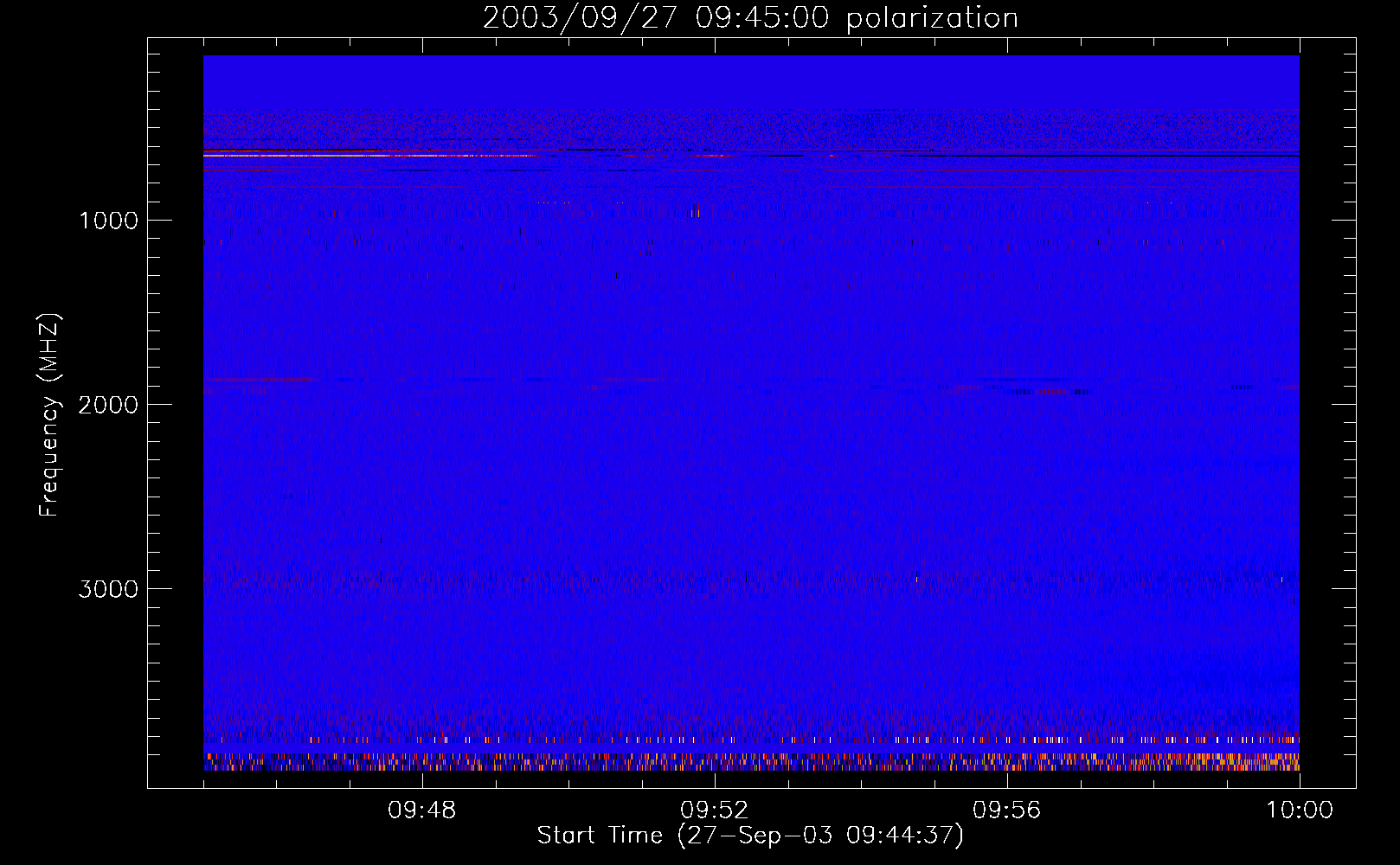Image resolution: width=1400 pixels, height=865 pixels.
Task: Click the '09:52' time tick label
Action: (x=715, y=811)
